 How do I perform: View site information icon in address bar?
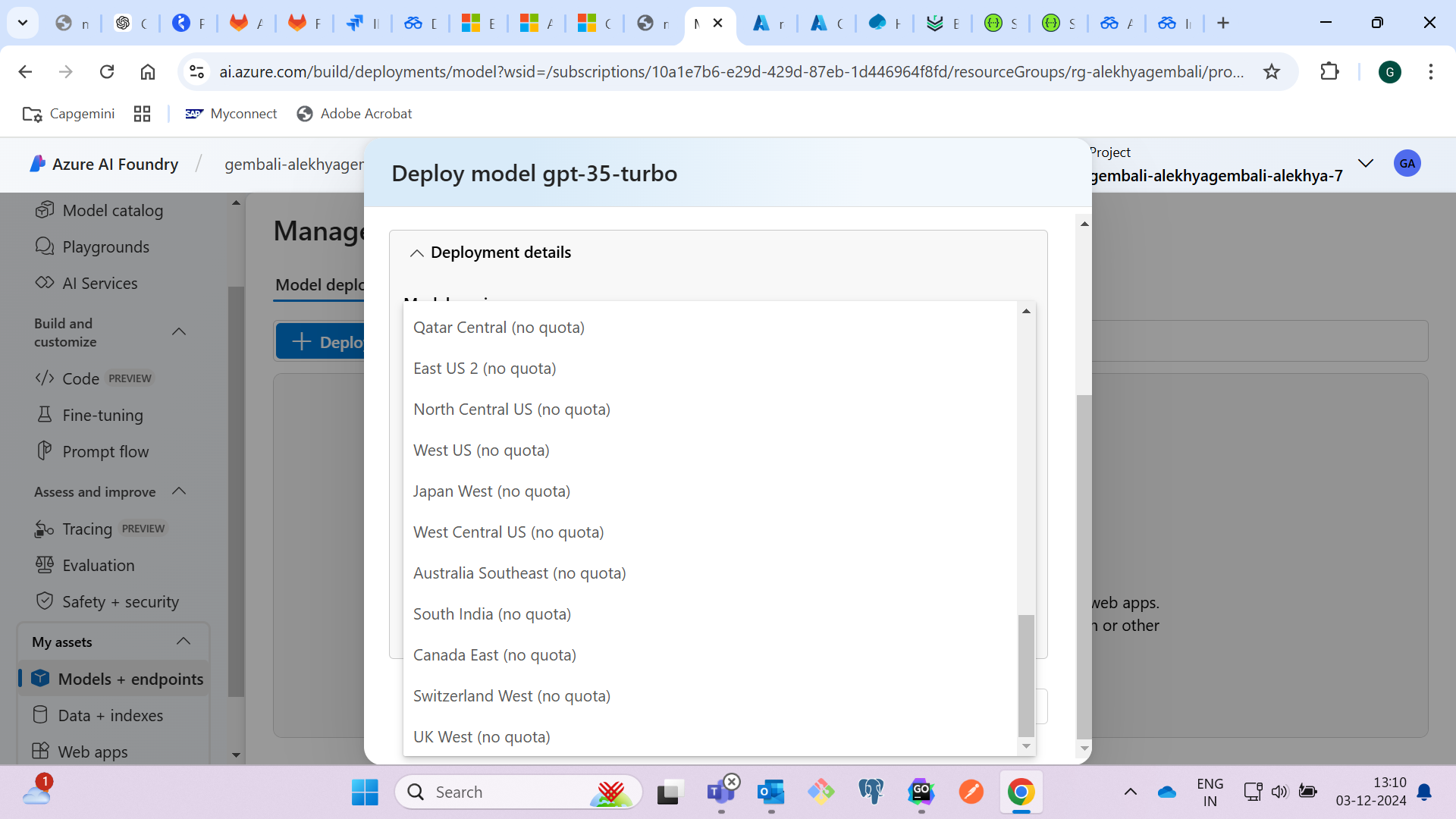coord(197,71)
